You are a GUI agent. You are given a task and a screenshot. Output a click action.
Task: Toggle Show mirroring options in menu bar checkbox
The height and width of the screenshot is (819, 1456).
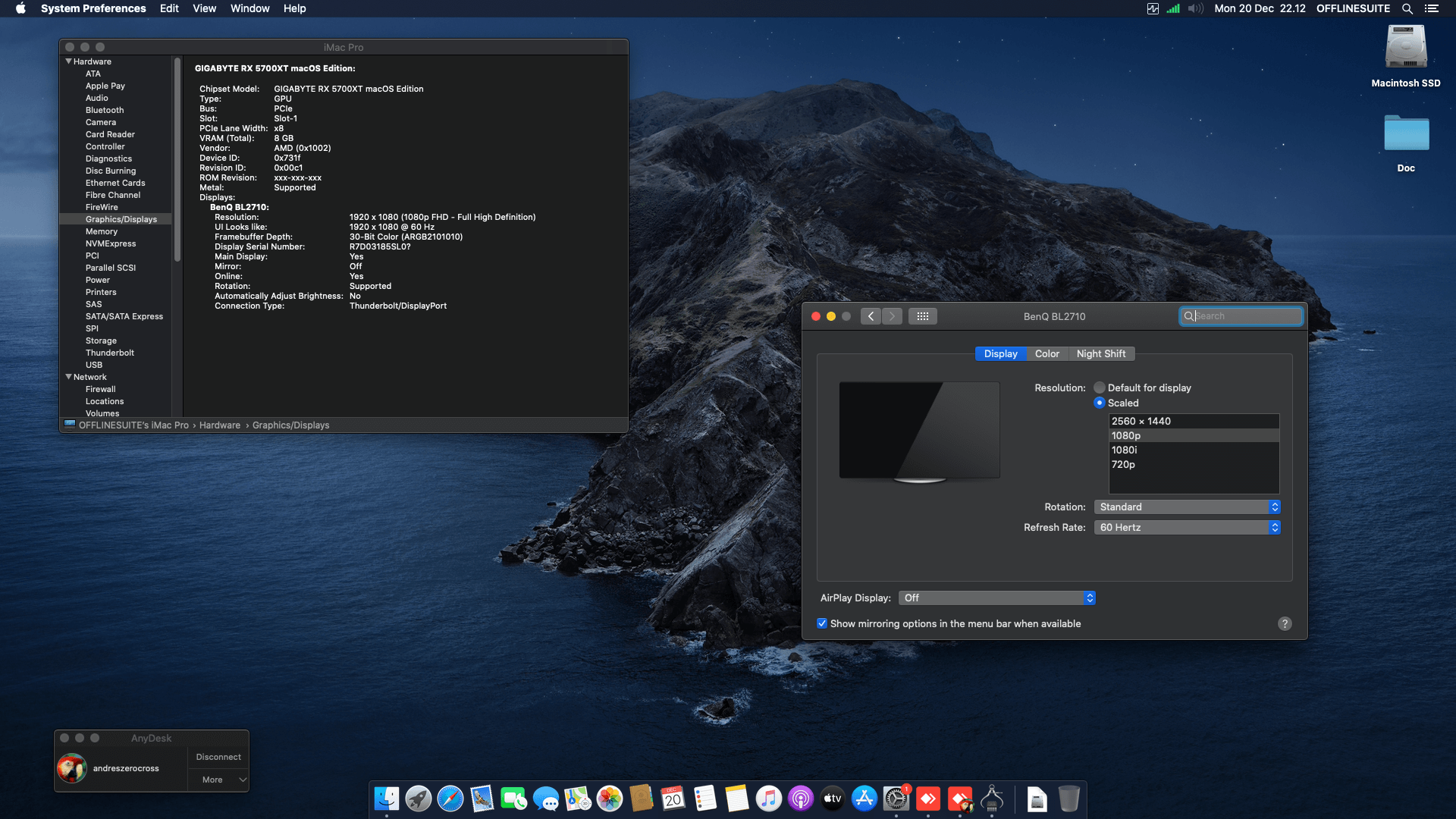[x=822, y=623]
